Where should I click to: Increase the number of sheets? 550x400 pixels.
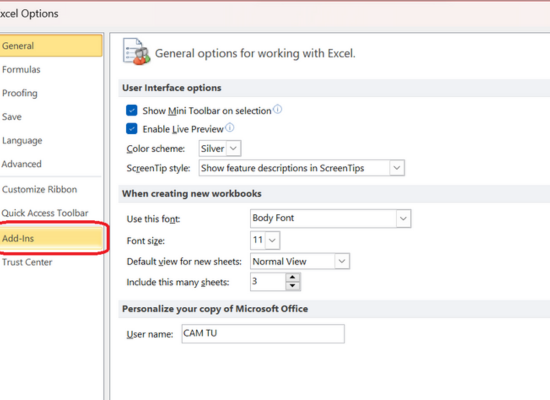click(x=293, y=277)
